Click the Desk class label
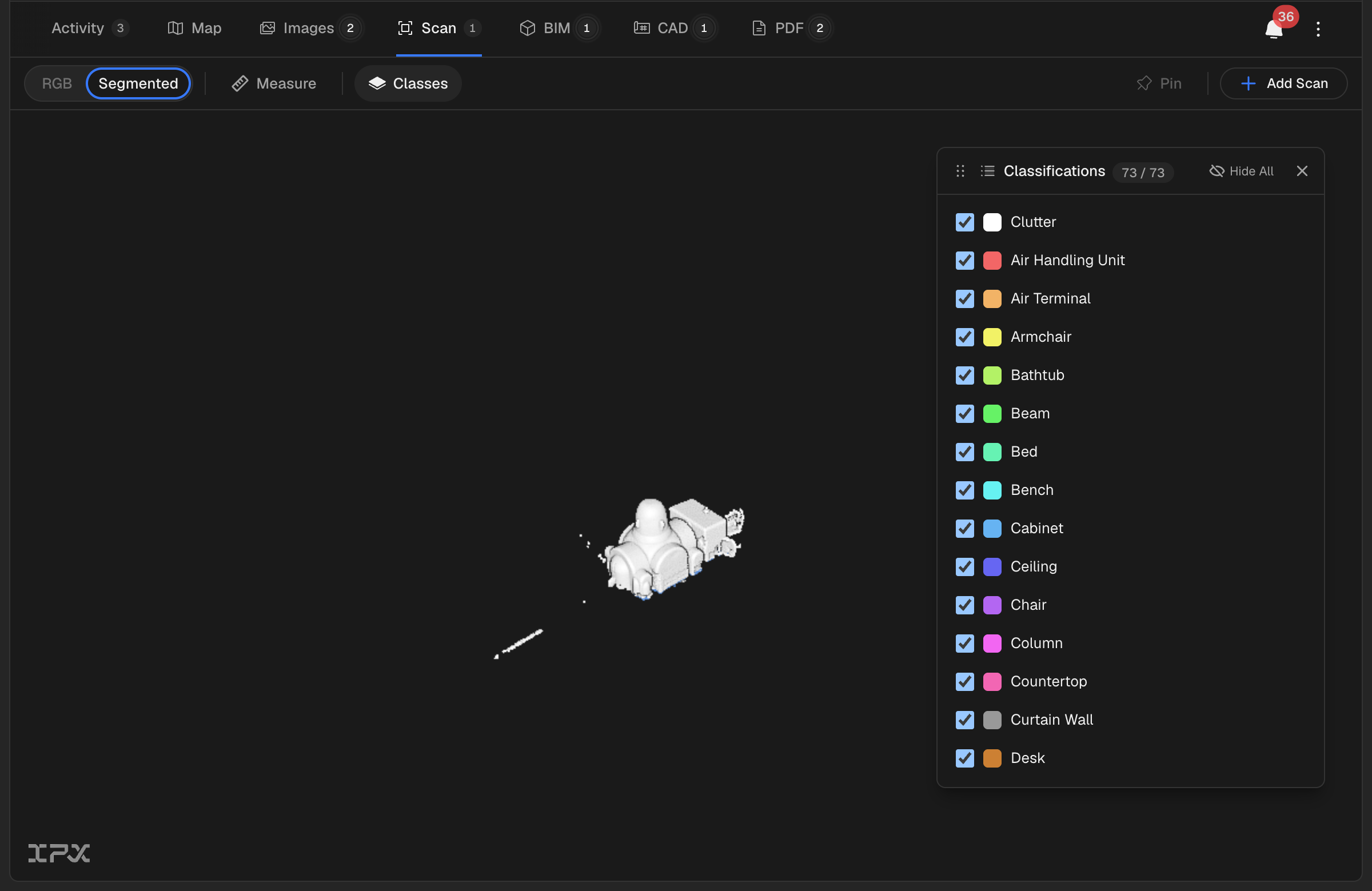 (x=1027, y=758)
